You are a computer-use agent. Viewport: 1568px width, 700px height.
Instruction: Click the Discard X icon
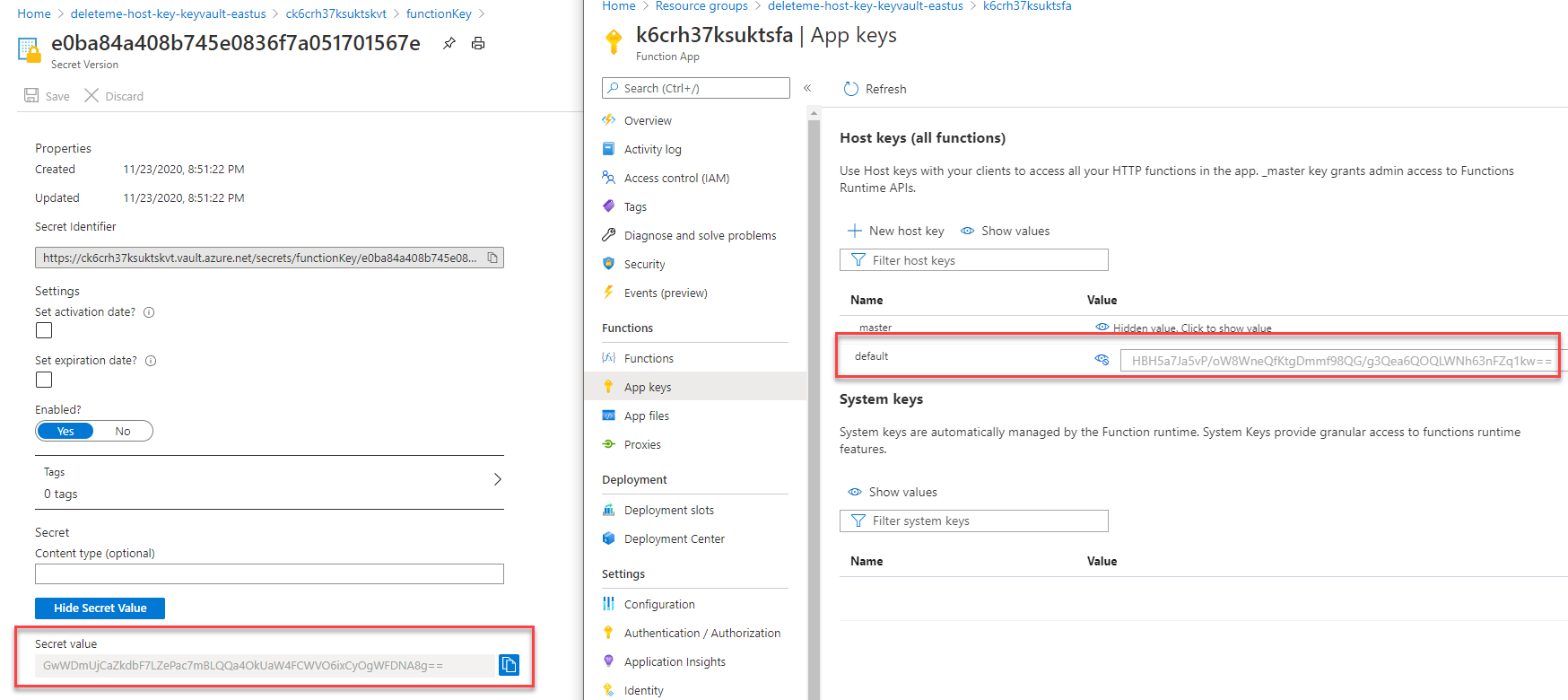click(91, 95)
